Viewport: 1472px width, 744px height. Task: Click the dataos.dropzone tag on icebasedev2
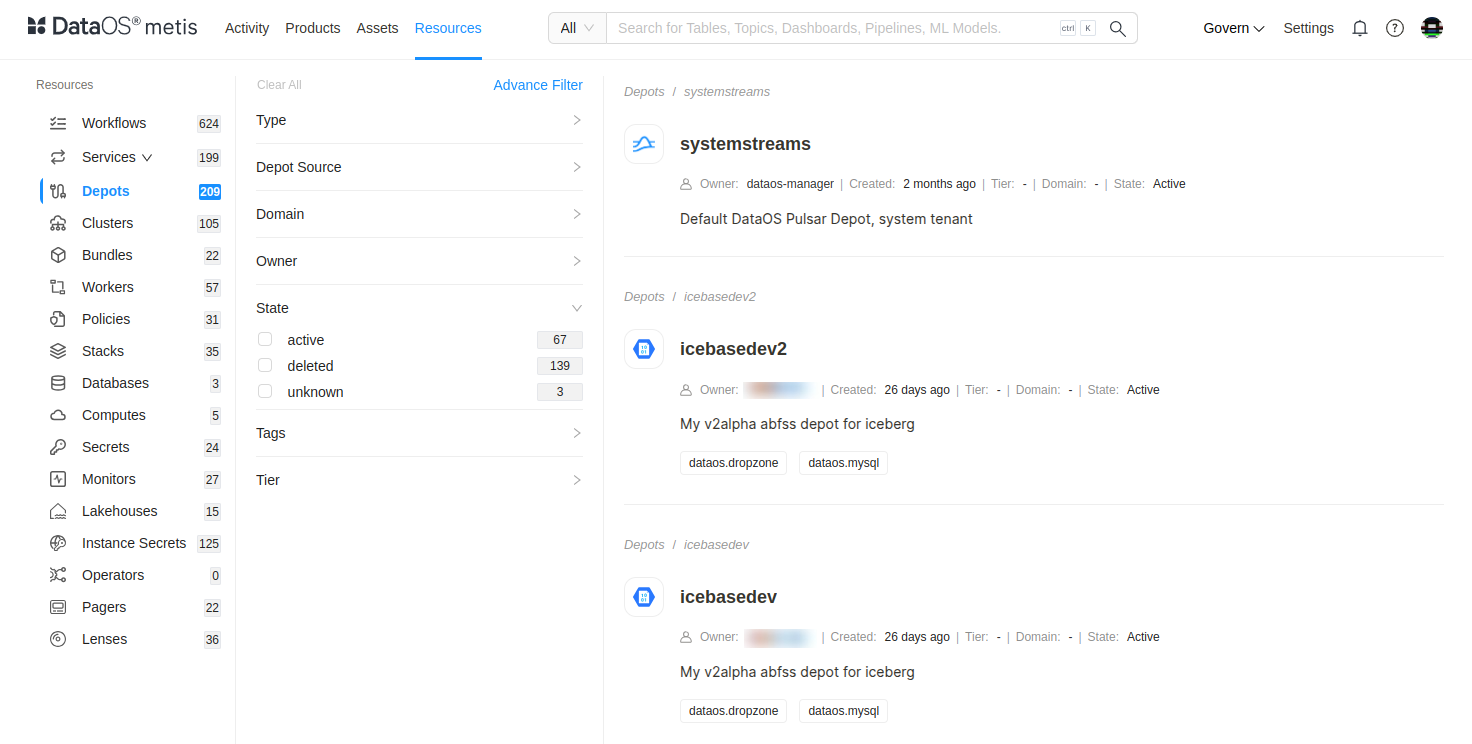733,463
